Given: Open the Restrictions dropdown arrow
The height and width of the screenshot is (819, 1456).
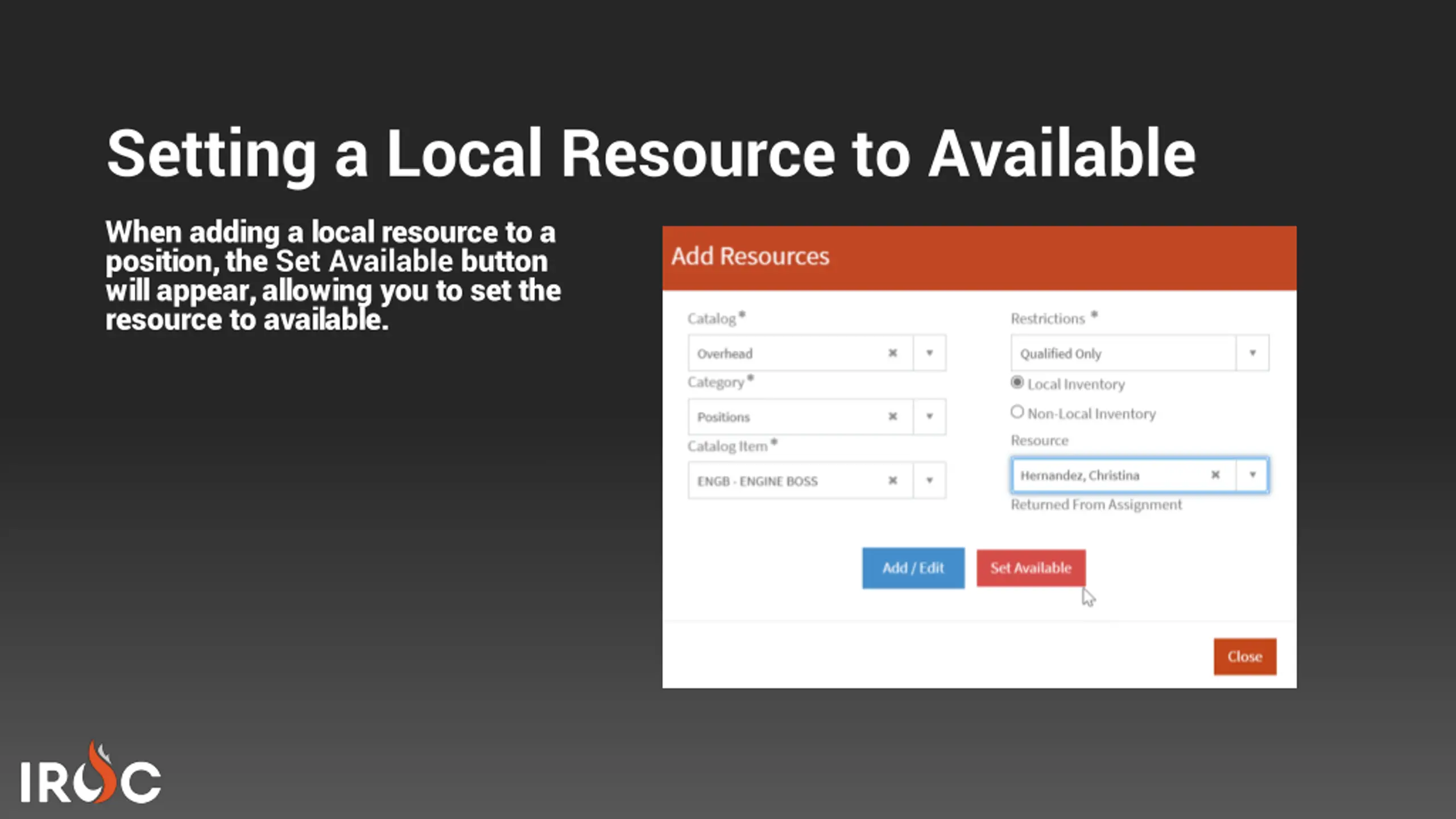Looking at the screenshot, I should coord(1252,353).
